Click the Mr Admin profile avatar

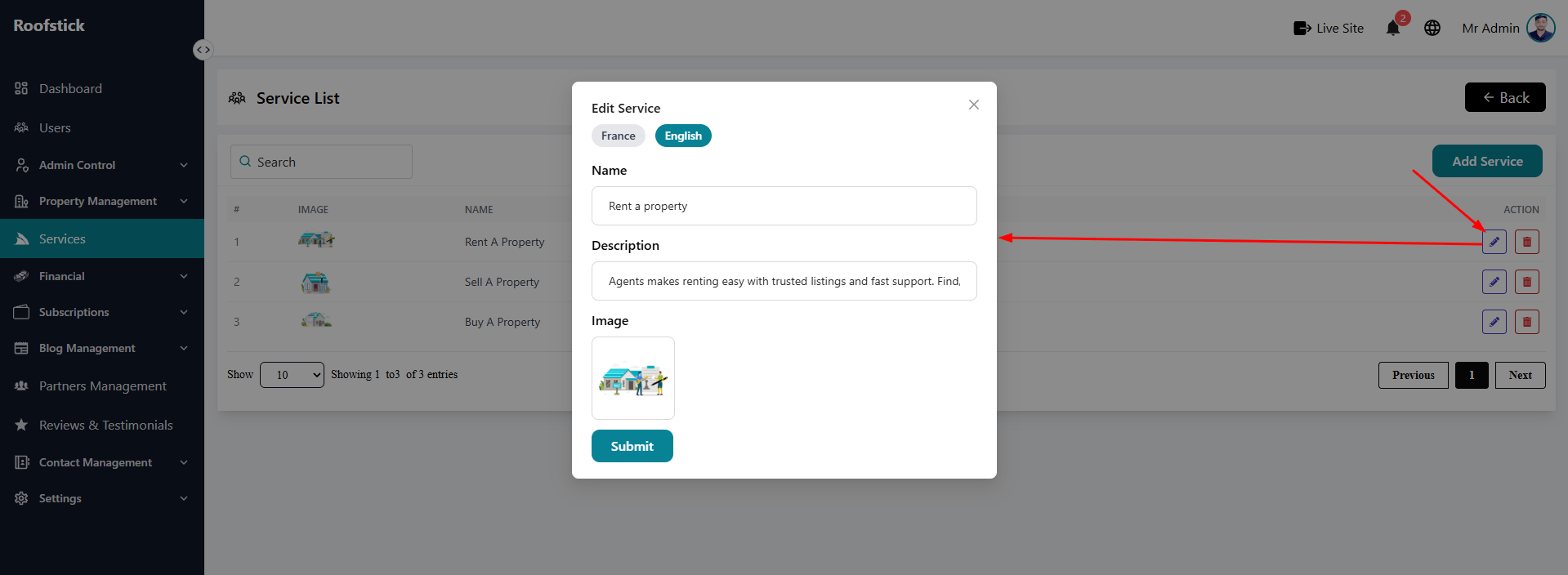point(1541,28)
